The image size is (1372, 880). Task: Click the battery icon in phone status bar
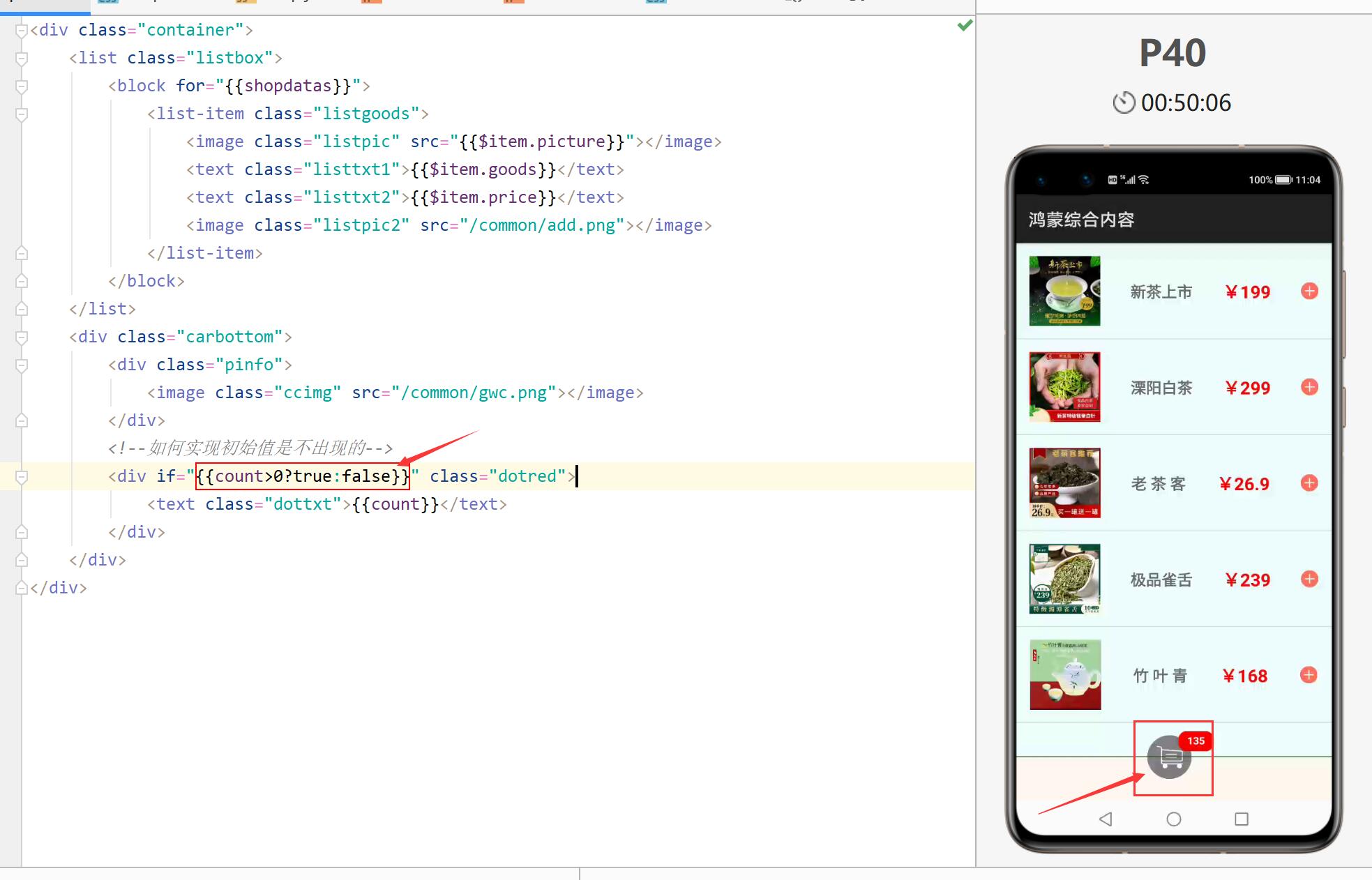pos(1283,180)
